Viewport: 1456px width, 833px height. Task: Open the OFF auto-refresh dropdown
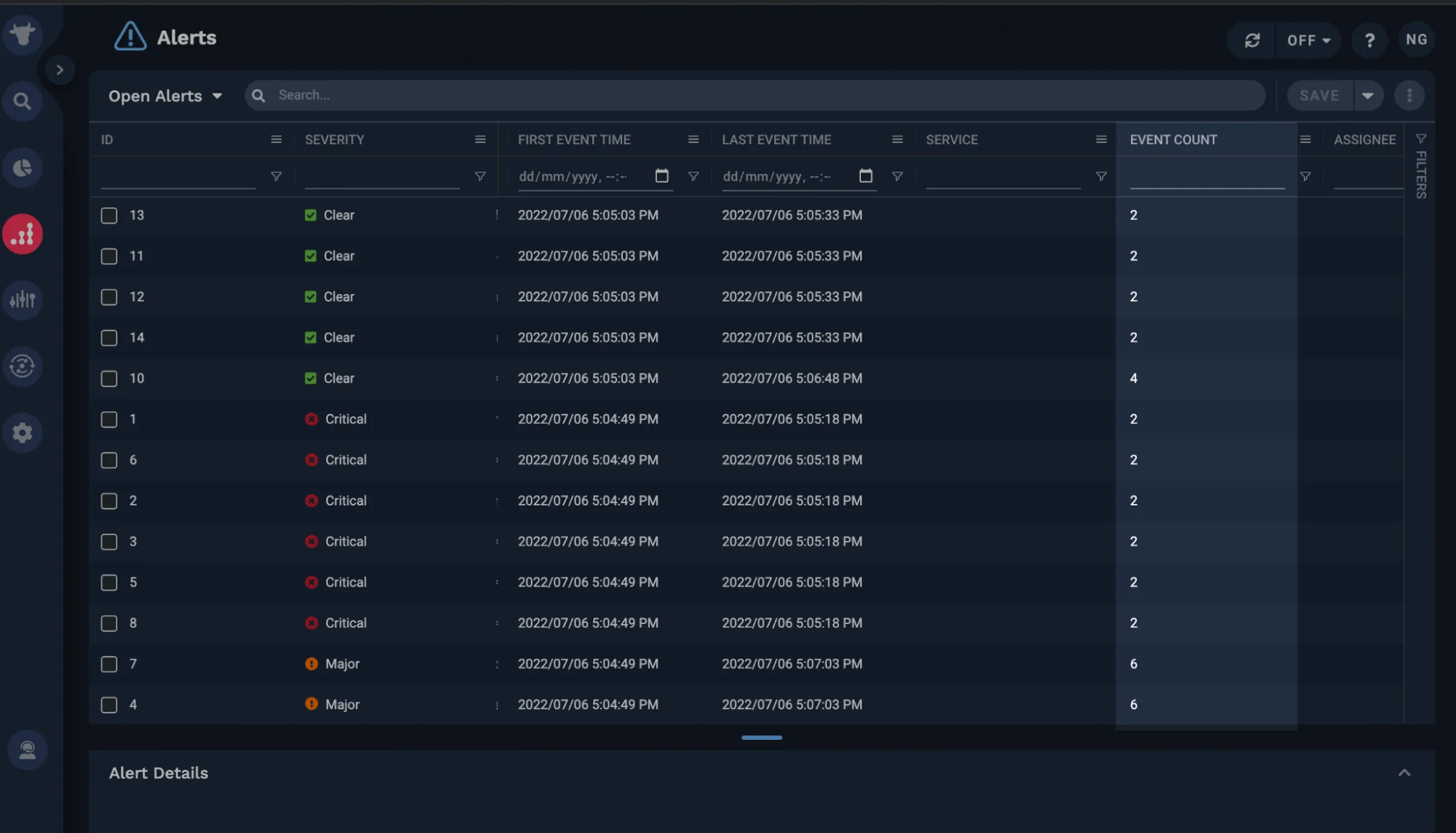point(1309,40)
